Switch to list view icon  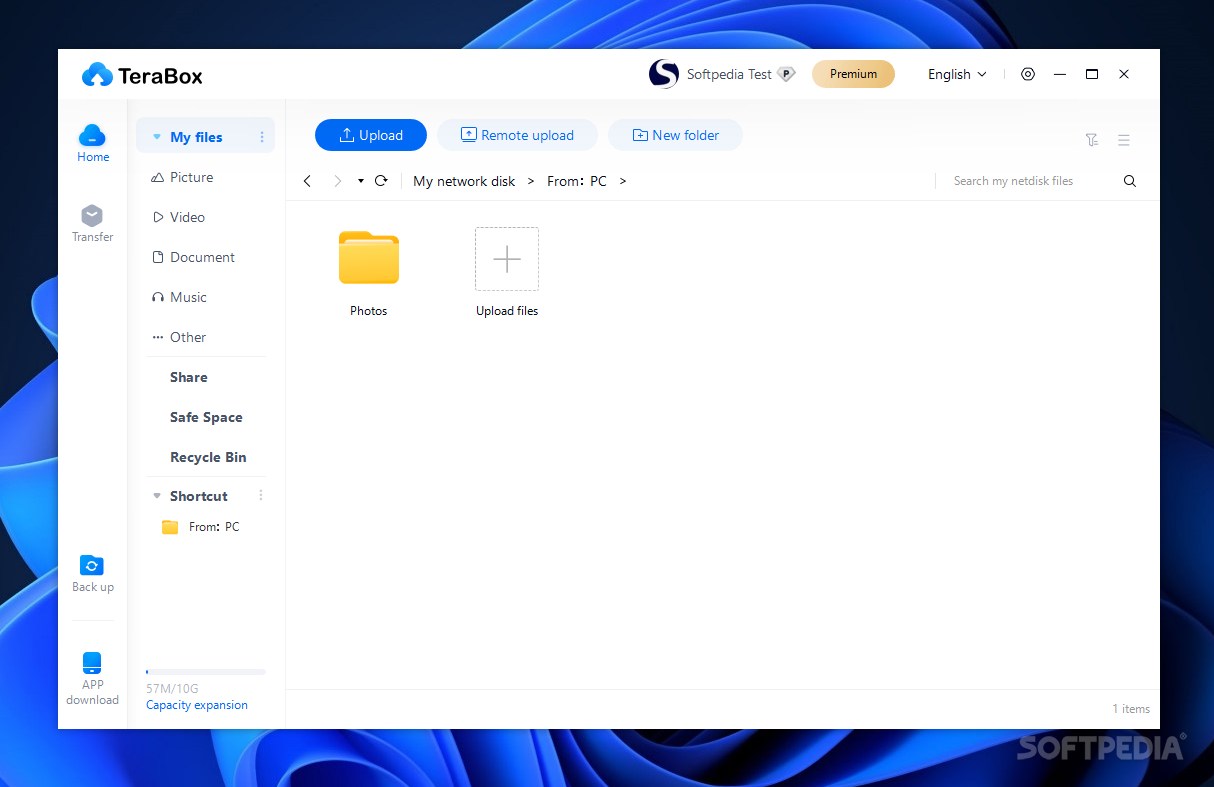[1124, 140]
